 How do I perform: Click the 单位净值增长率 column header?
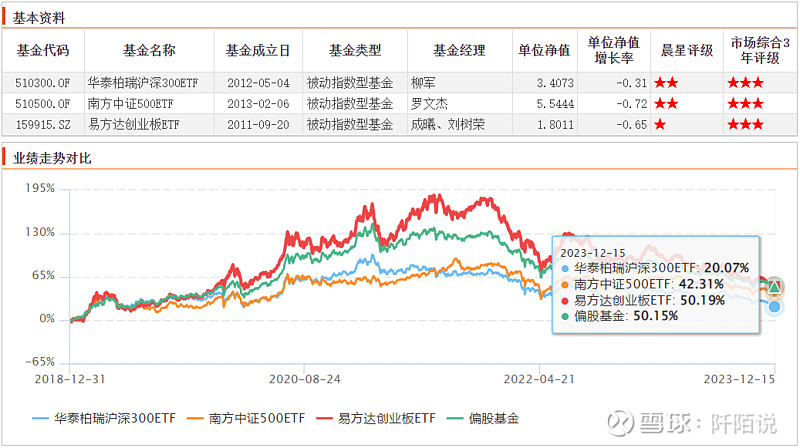[614, 50]
